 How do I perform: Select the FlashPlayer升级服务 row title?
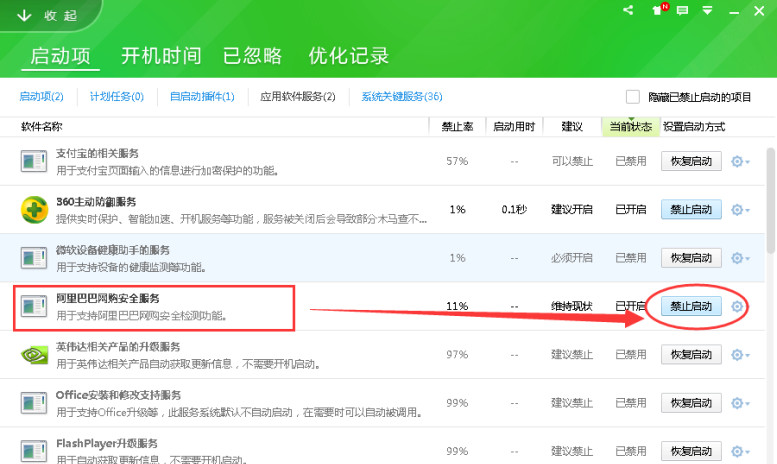(x=107, y=443)
